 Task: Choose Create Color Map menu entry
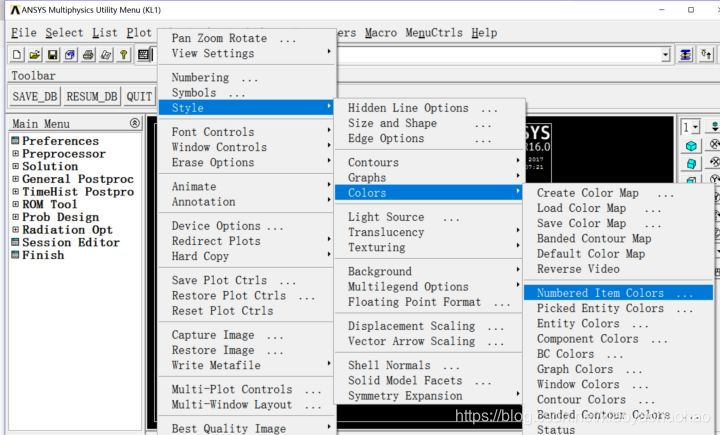tap(618, 193)
